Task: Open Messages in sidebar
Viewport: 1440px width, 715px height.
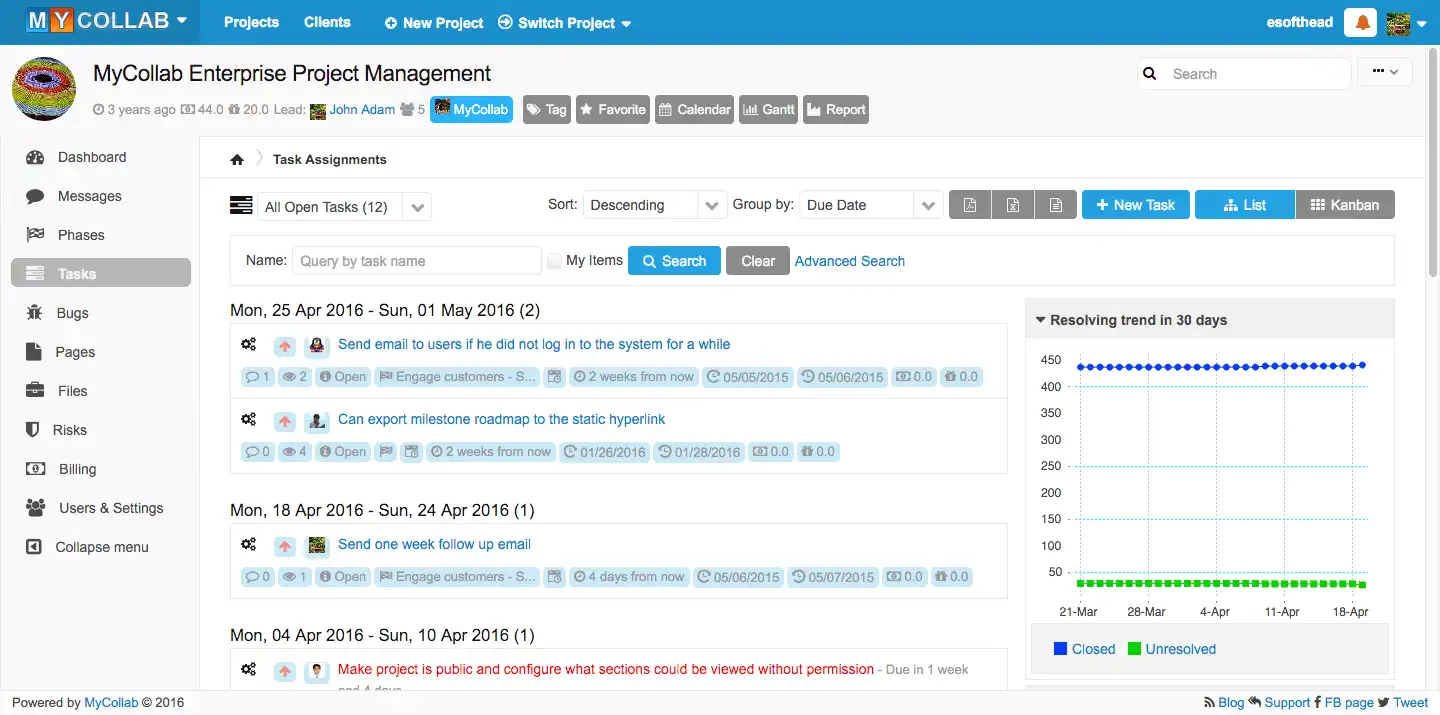Action: tap(100, 196)
